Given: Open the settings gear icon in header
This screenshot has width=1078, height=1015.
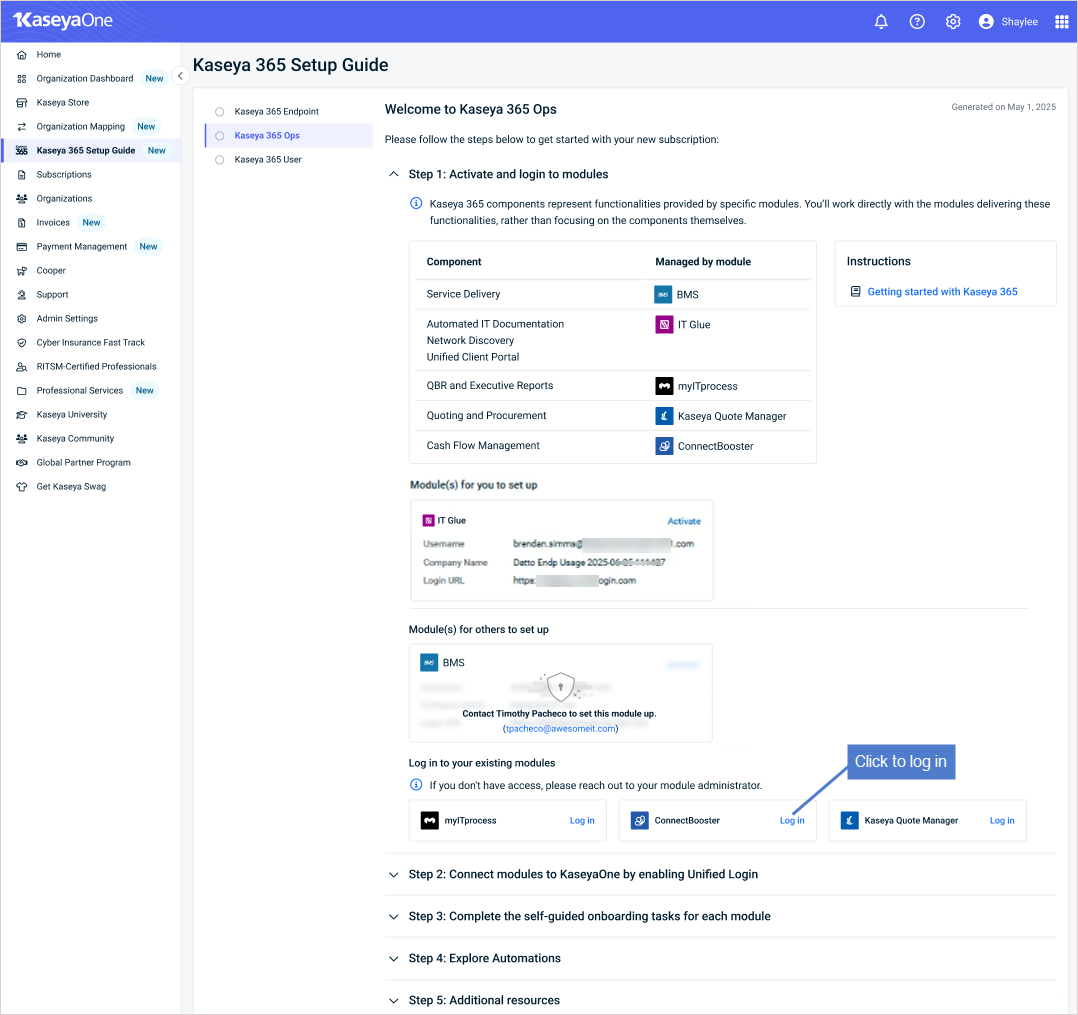Looking at the screenshot, I should (x=952, y=21).
